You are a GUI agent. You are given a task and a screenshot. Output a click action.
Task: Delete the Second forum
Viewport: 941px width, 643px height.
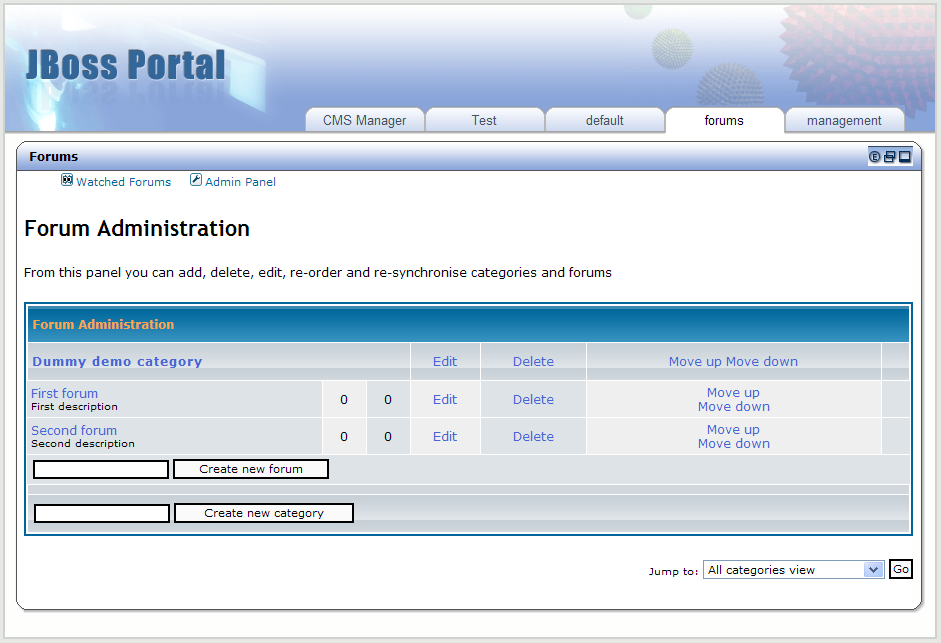(533, 436)
